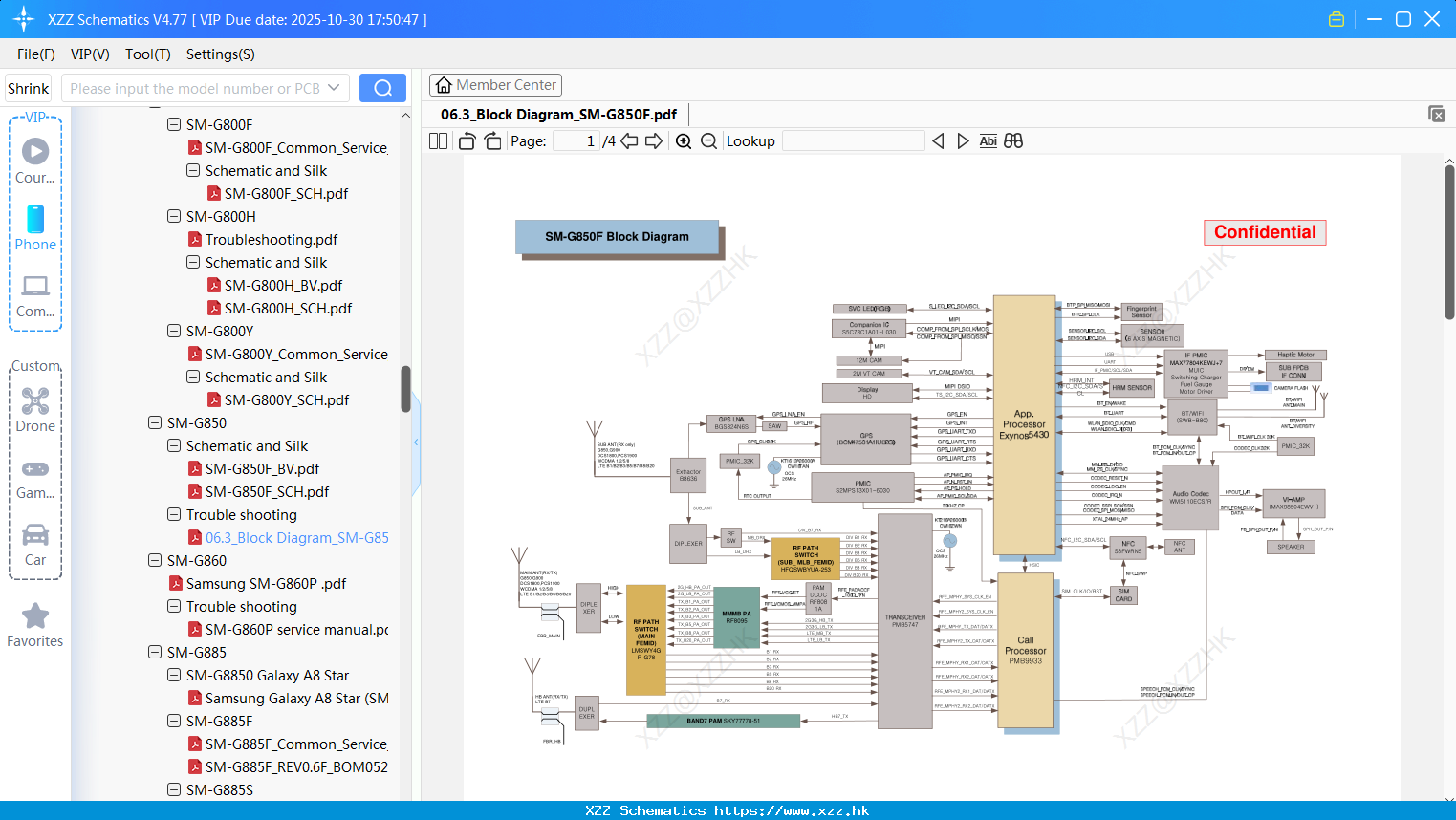
Task: Open Troubleshooting.pdf under SM-G800H
Action: 272,239
